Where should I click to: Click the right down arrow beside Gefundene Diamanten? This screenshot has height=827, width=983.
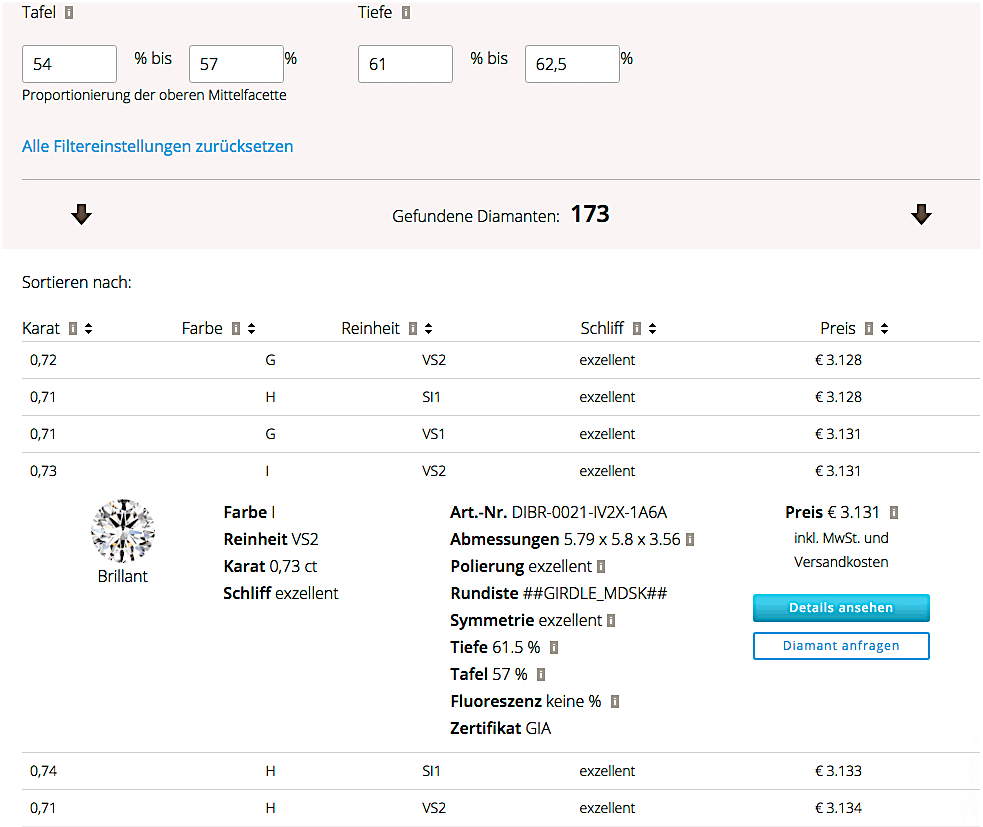[921, 214]
